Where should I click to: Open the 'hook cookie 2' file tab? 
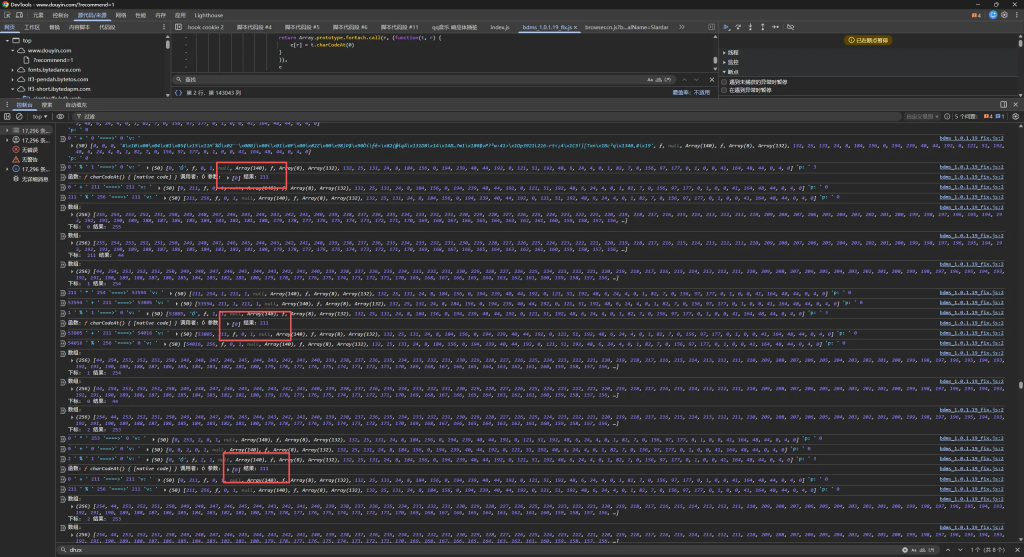pos(207,28)
